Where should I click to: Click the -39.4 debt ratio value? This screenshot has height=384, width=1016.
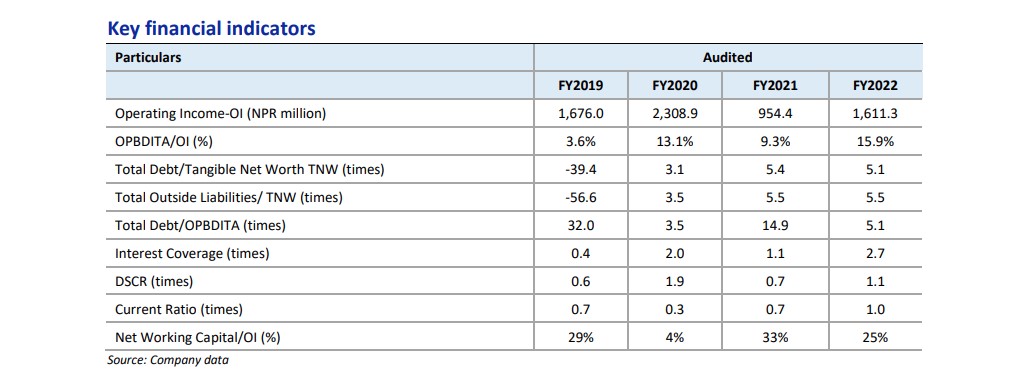coord(581,170)
